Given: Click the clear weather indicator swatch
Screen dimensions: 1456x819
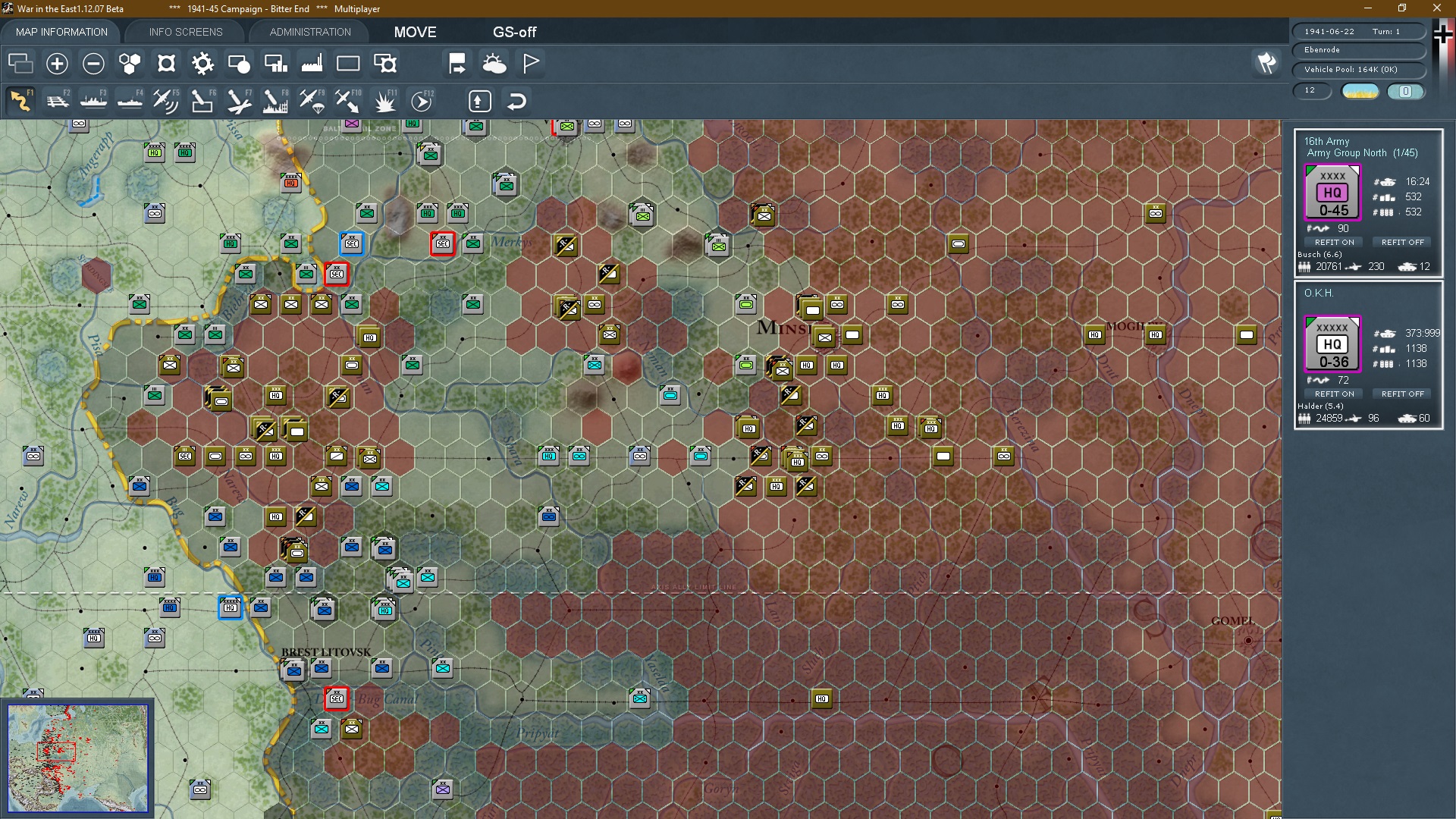Looking at the screenshot, I should pos(1360,91).
